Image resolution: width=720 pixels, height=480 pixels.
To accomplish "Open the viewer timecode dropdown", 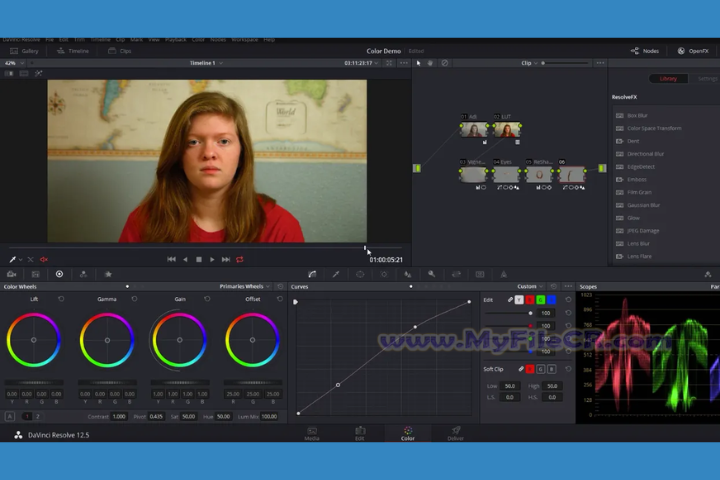I will (361, 63).
